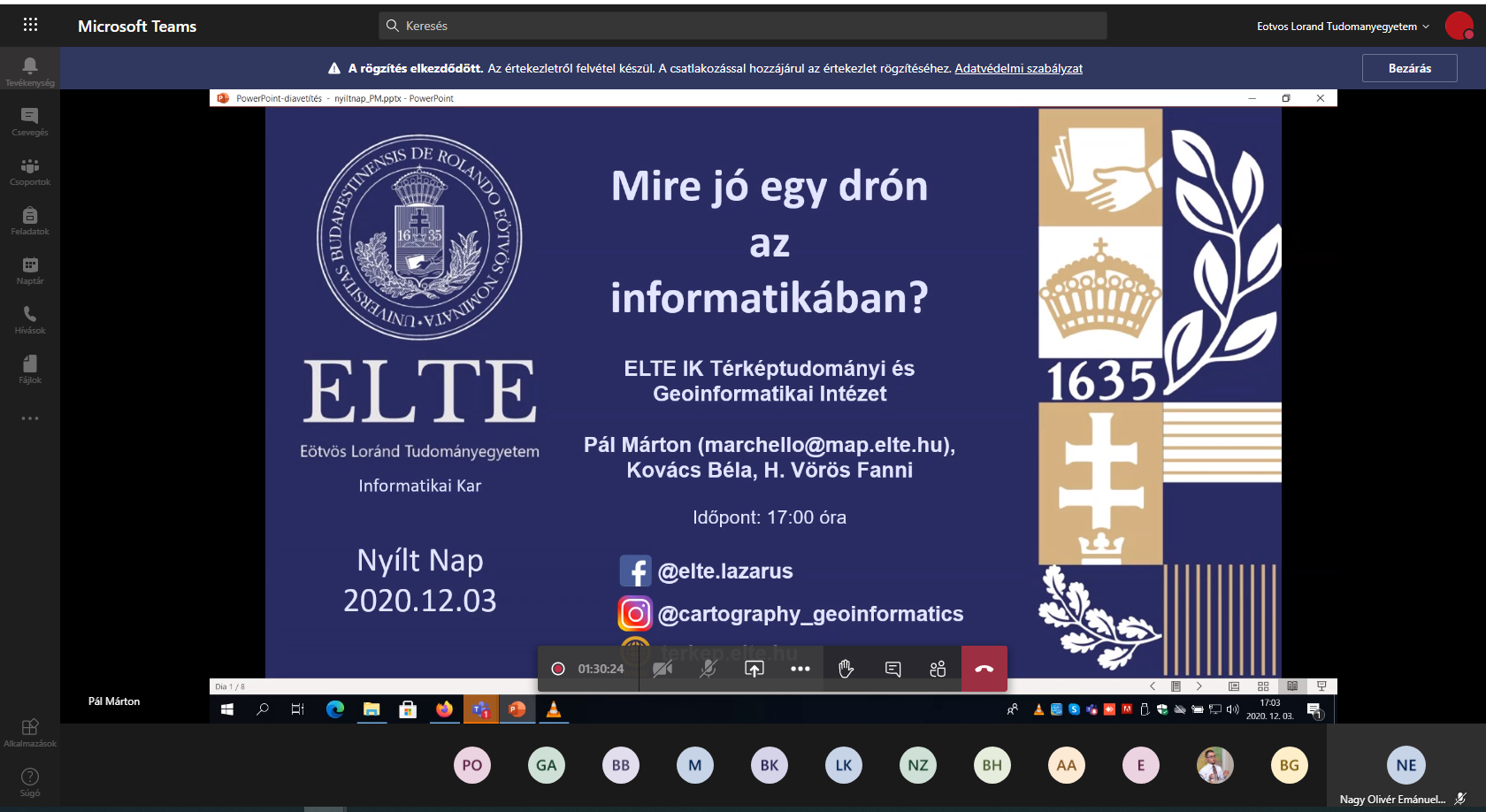Show the meeting chat conversation
1486x812 pixels.
click(x=892, y=669)
